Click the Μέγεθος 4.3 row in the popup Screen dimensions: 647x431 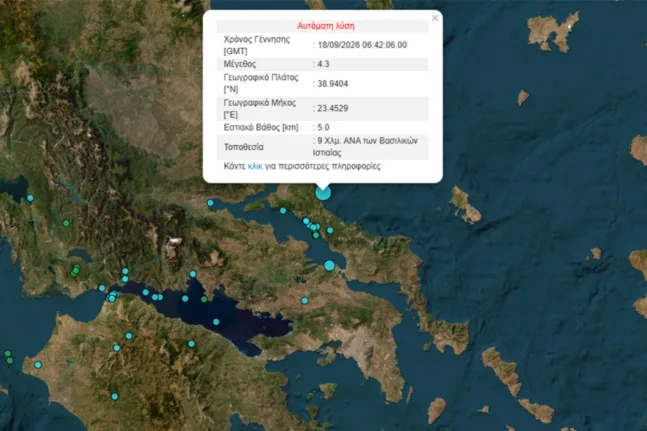pyautogui.click(x=323, y=64)
